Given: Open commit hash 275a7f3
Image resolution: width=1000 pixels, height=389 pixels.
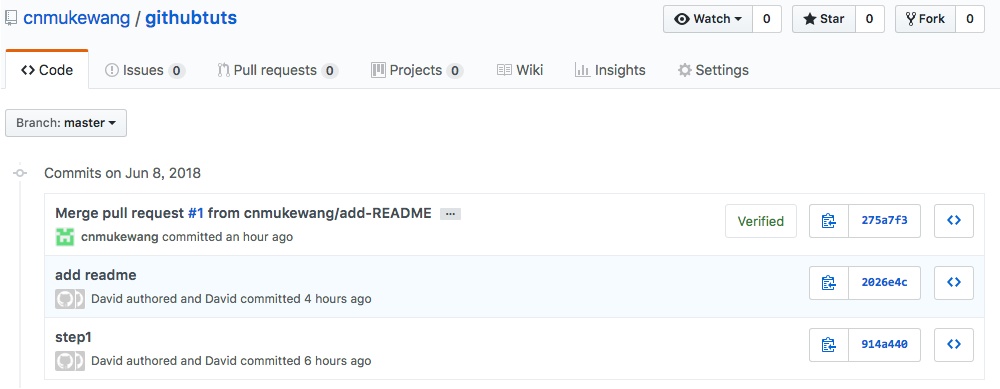Looking at the screenshot, I should (x=885, y=221).
